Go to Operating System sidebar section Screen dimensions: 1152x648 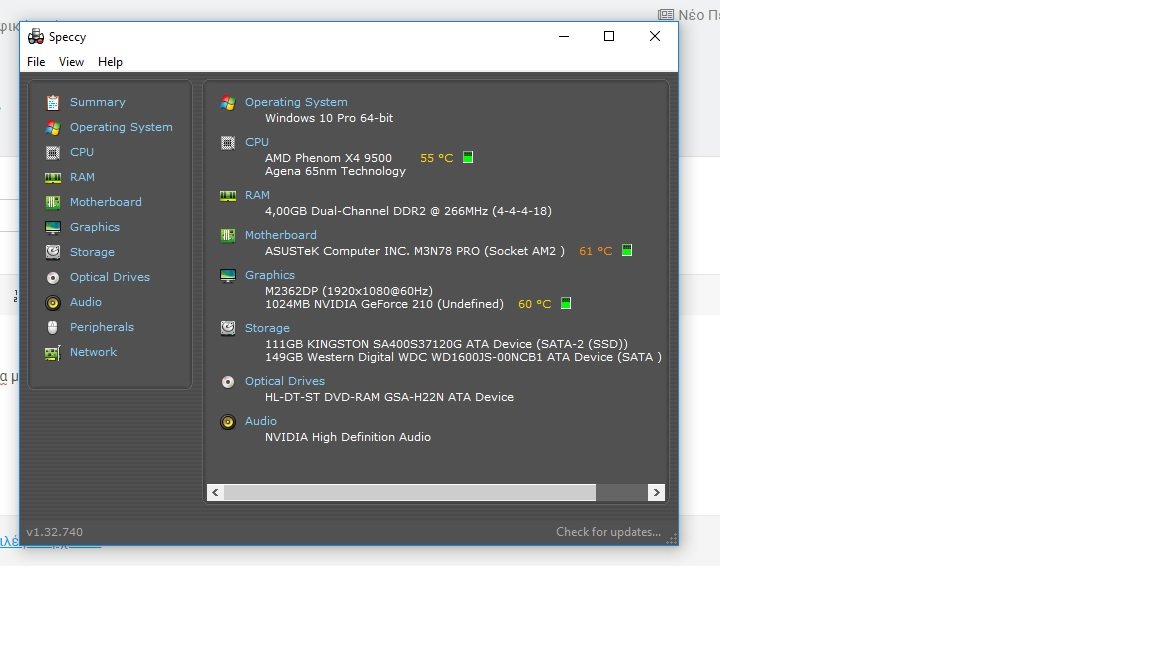click(121, 127)
